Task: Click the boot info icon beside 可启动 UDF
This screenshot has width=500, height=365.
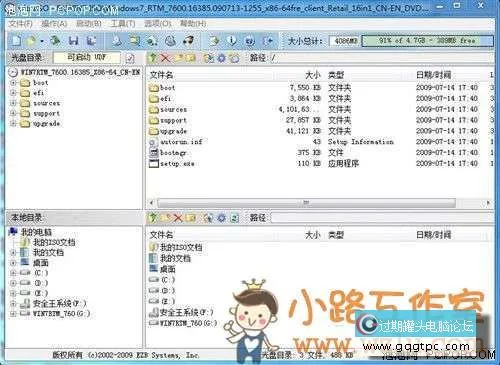Action: (130, 58)
